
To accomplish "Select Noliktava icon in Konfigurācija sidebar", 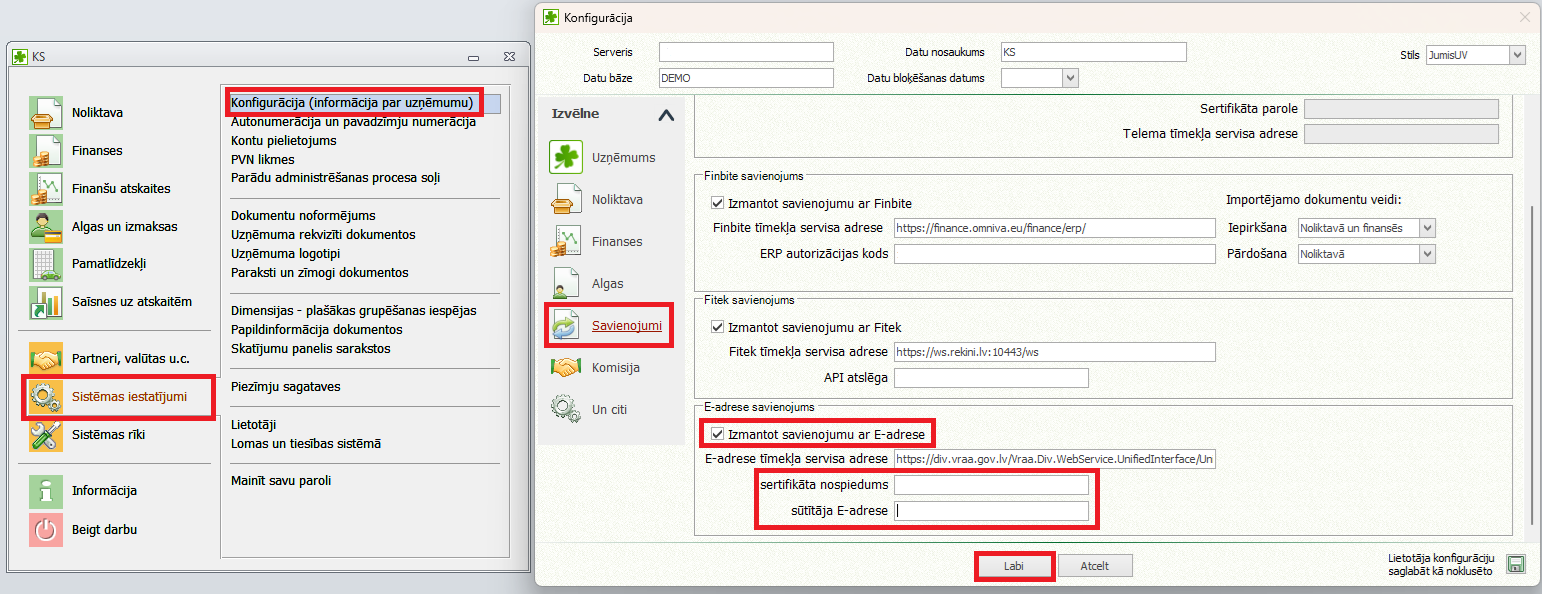I will 566,200.
